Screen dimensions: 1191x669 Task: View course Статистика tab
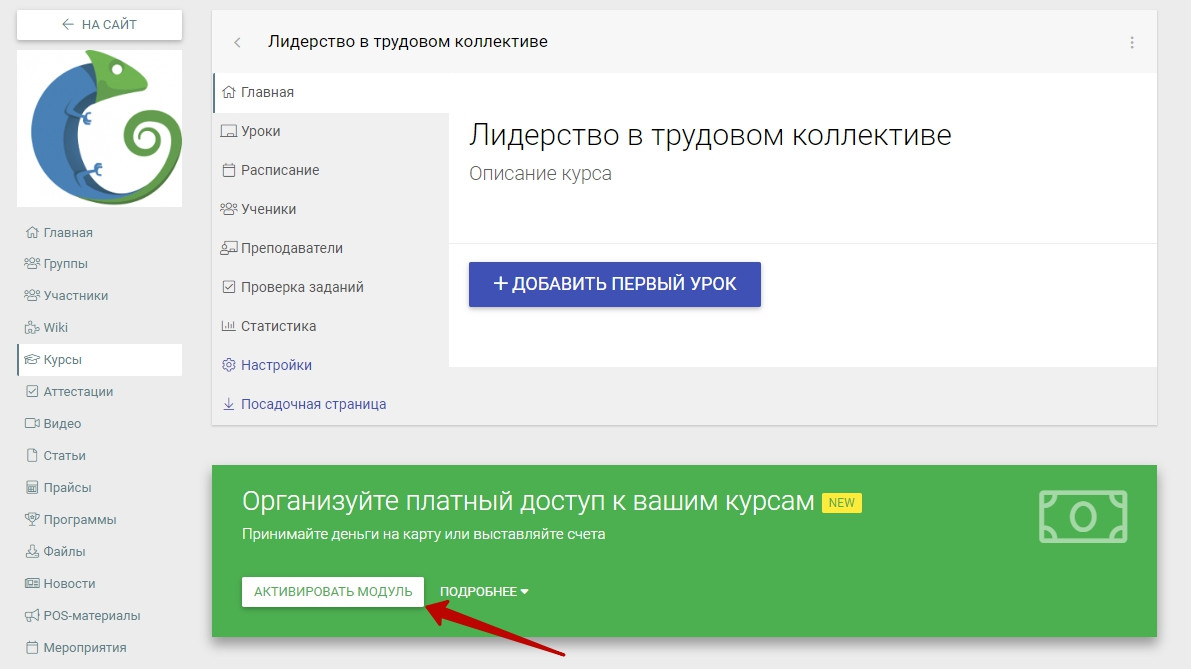tap(278, 326)
